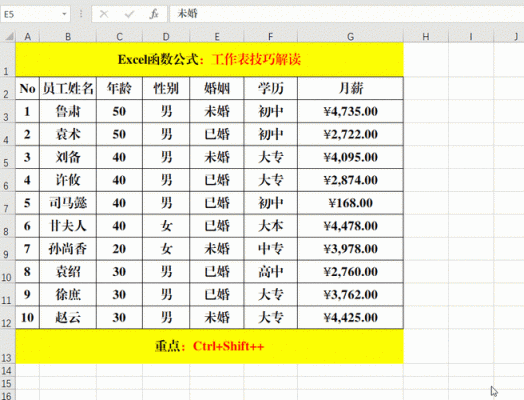Open the Insert Function fx icon
The height and width of the screenshot is (400, 524).
[x=154, y=14]
